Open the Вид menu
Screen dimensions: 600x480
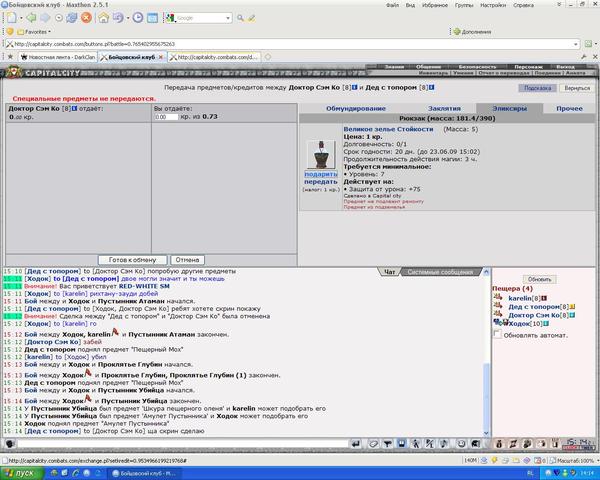[410, 5]
